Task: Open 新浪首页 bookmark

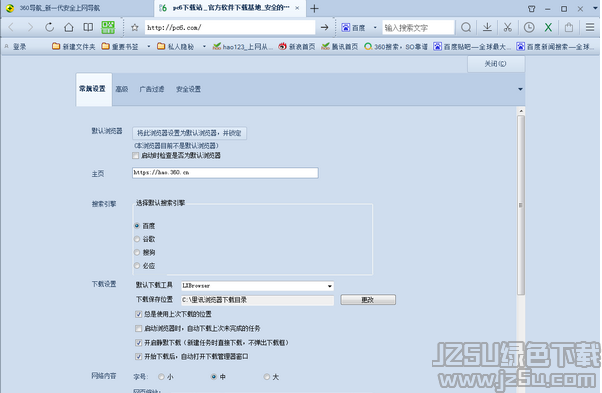Action: tap(297, 46)
